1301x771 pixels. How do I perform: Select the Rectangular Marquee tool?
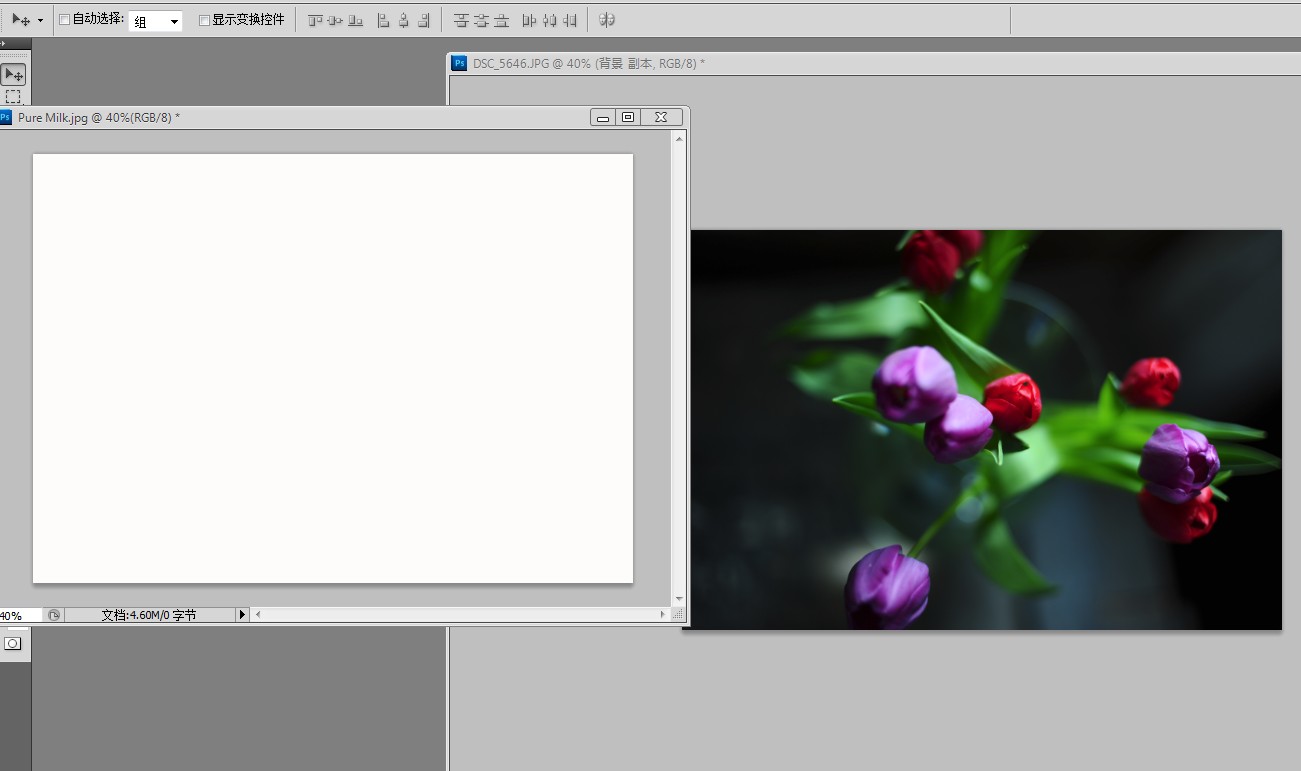pyautogui.click(x=13, y=97)
